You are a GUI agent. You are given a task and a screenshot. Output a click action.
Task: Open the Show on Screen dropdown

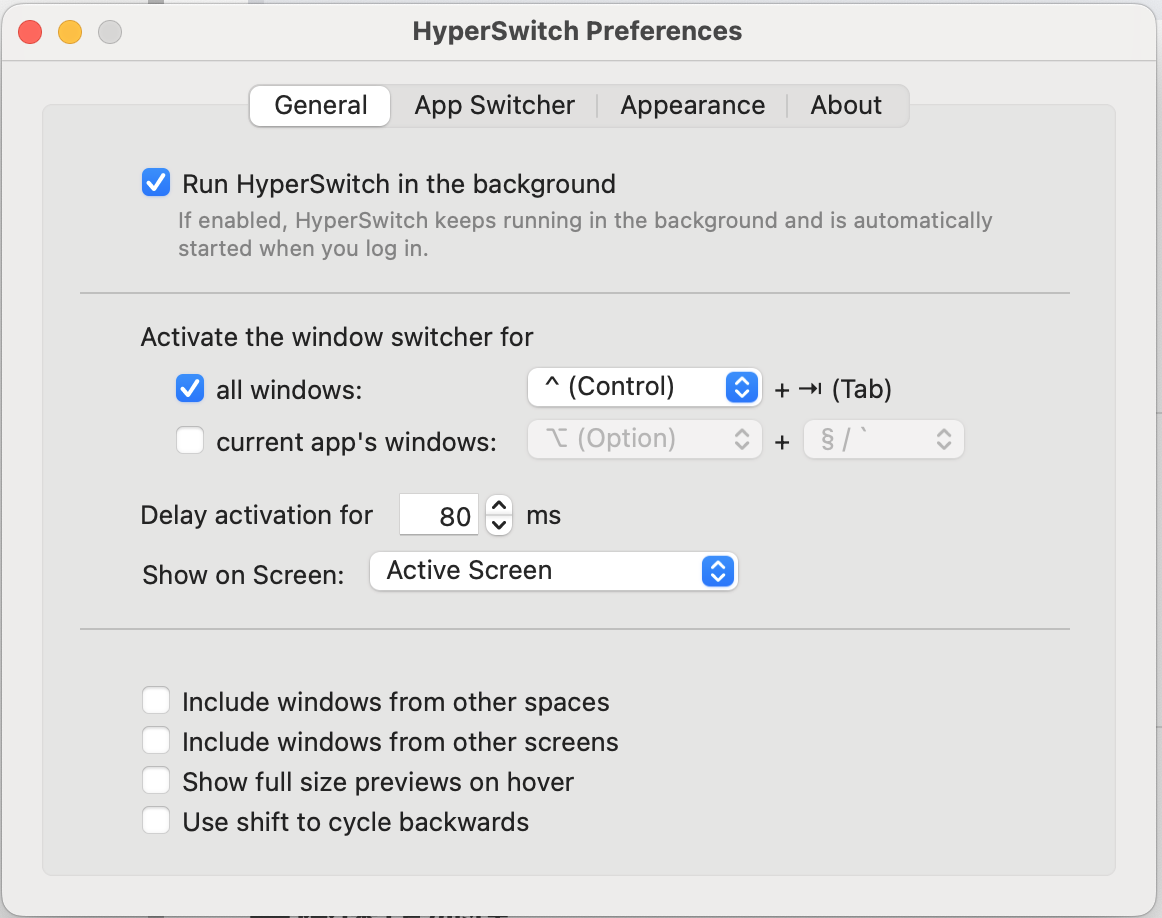[553, 571]
